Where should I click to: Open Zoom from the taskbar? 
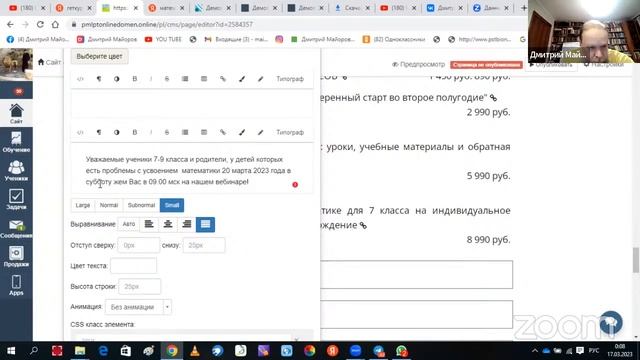coord(355,351)
